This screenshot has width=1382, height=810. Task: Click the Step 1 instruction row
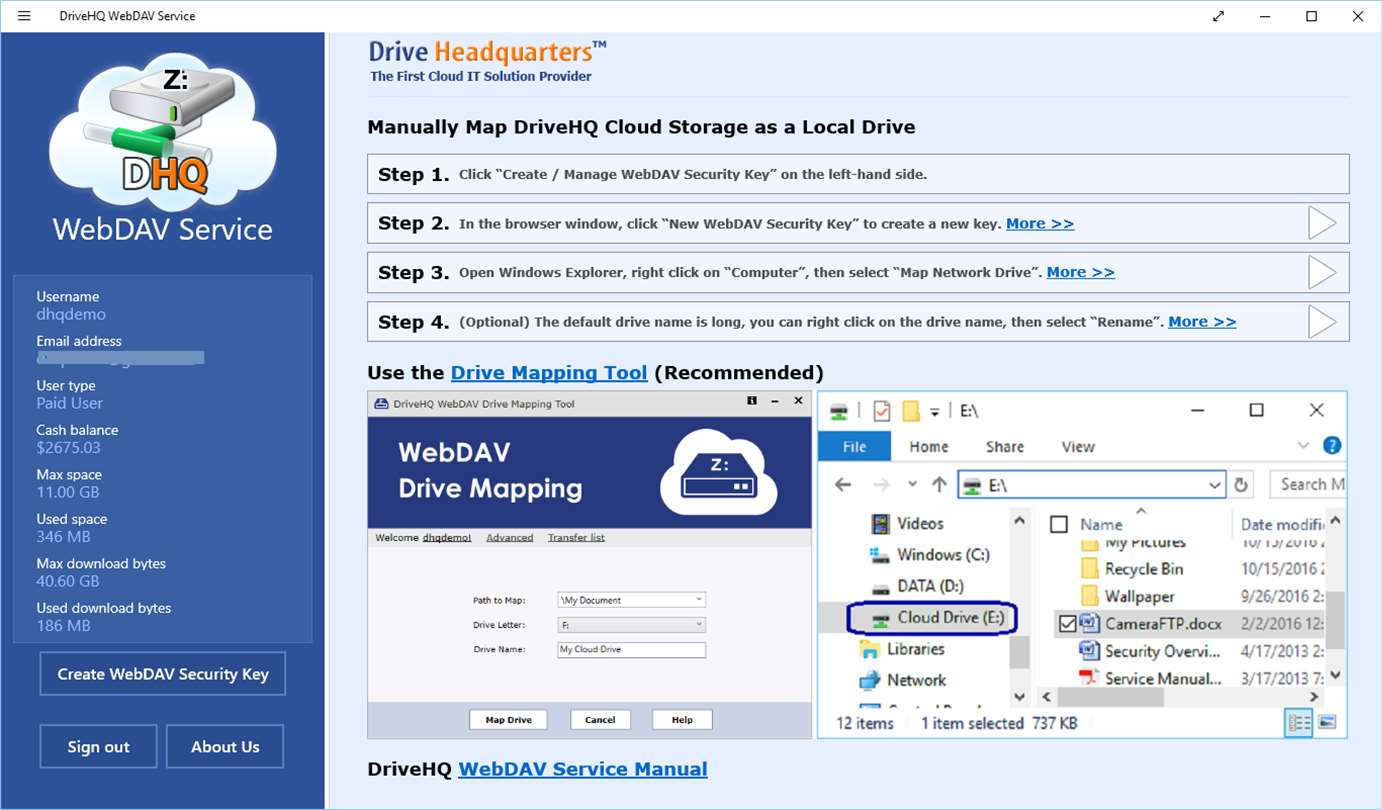tap(858, 174)
